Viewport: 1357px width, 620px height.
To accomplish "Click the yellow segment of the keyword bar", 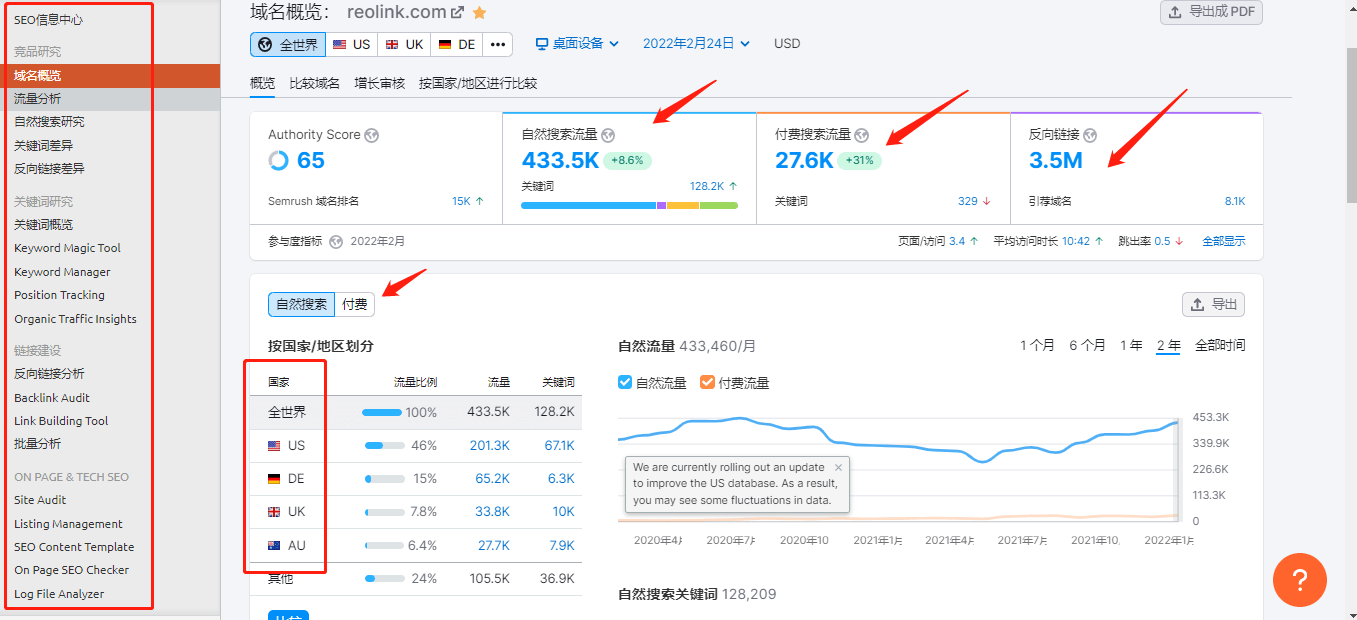I will (683, 205).
